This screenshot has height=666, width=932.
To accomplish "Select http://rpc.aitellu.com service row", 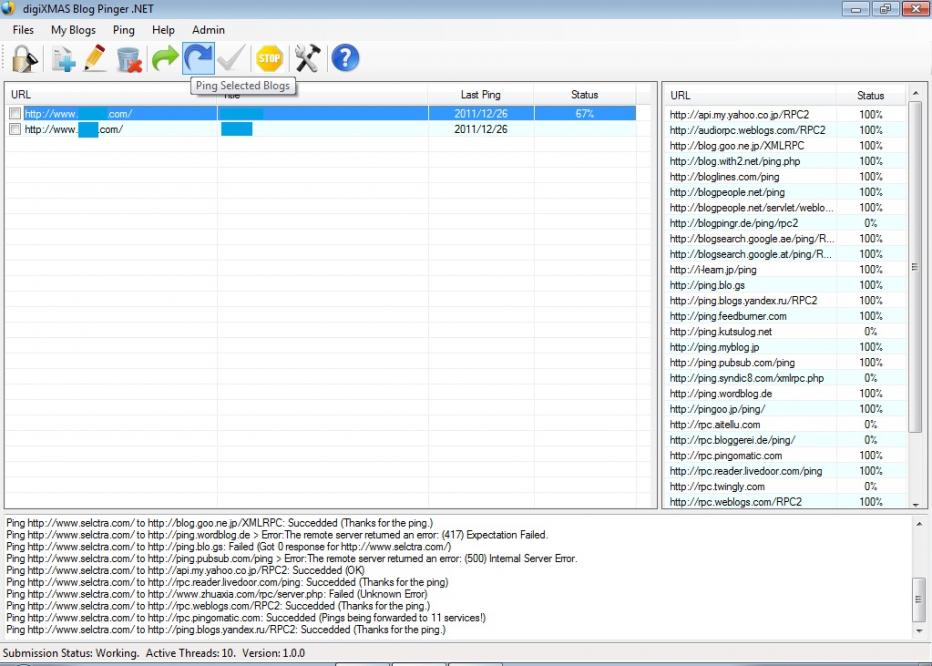I will pyautogui.click(x=785, y=424).
